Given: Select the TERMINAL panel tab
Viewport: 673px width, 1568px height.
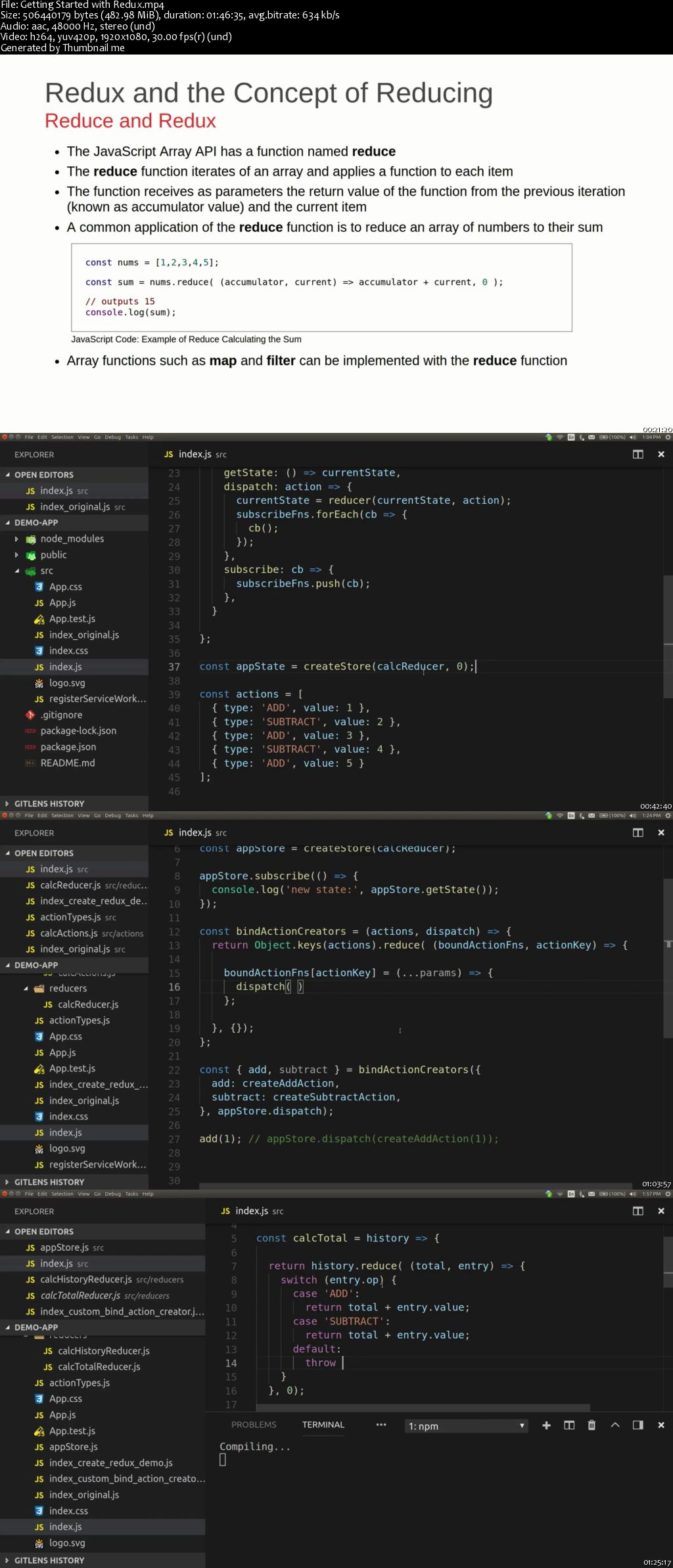Looking at the screenshot, I should 323,1425.
